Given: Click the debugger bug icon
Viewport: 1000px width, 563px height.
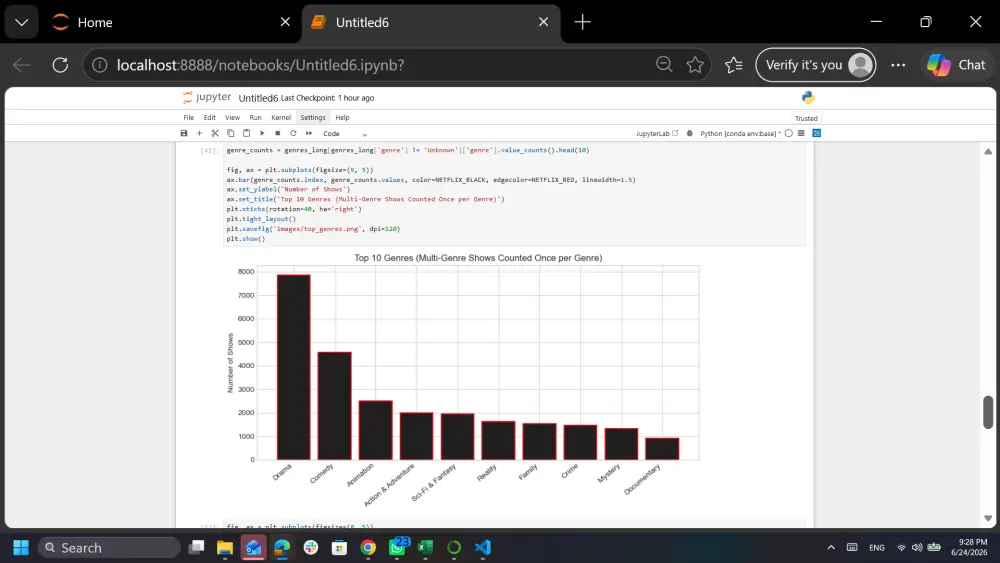Looking at the screenshot, I should click(689, 133).
